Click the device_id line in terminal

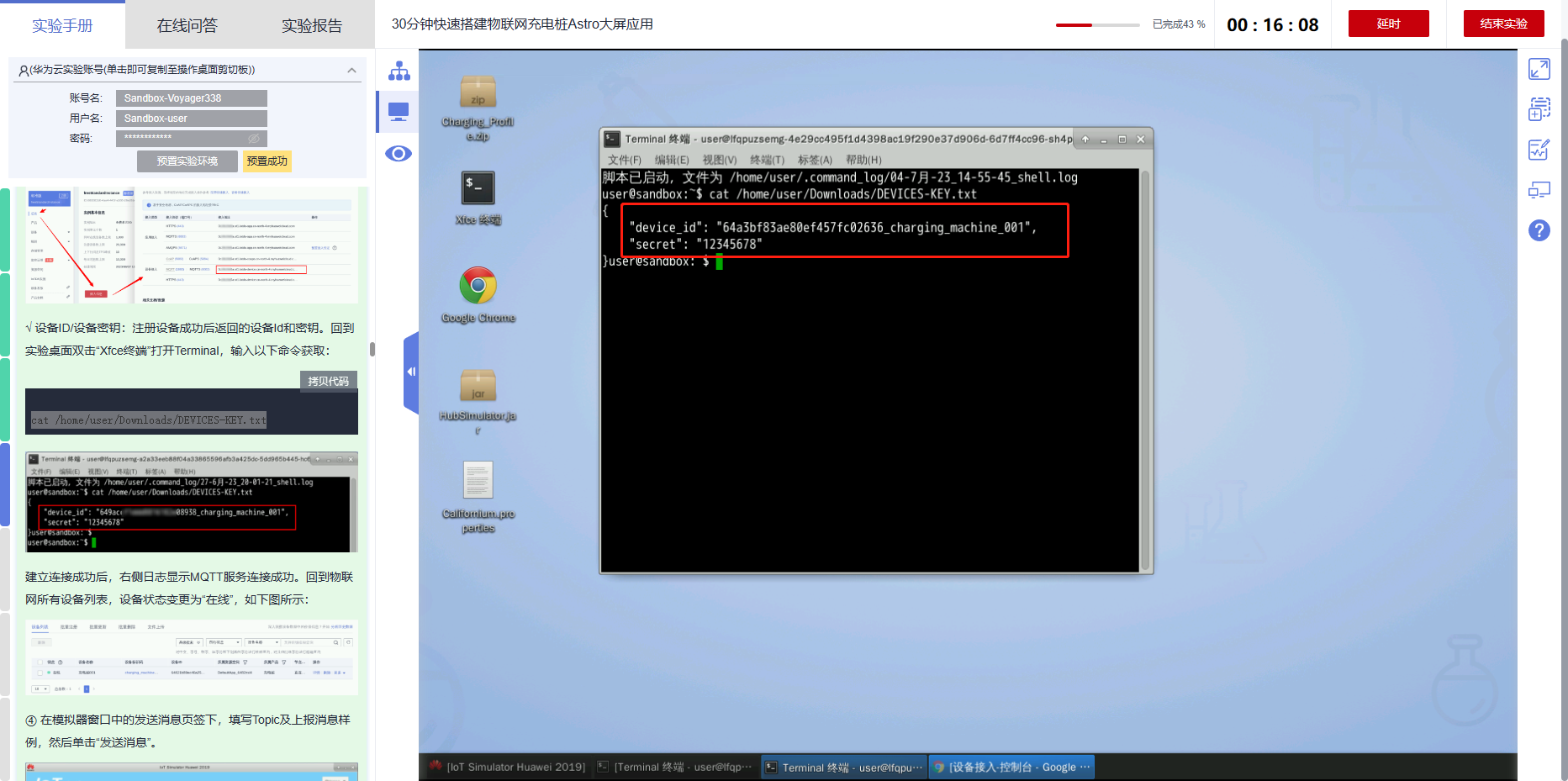[x=833, y=228]
